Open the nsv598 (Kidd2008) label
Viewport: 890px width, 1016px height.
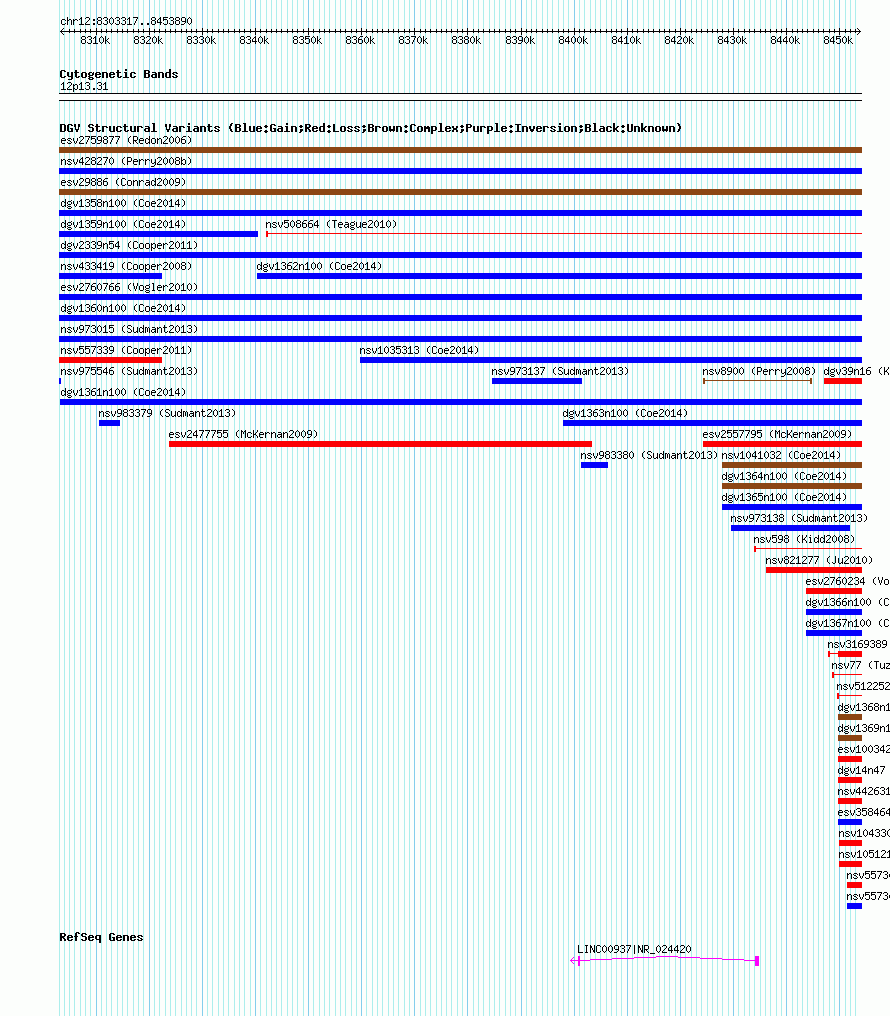[804, 539]
